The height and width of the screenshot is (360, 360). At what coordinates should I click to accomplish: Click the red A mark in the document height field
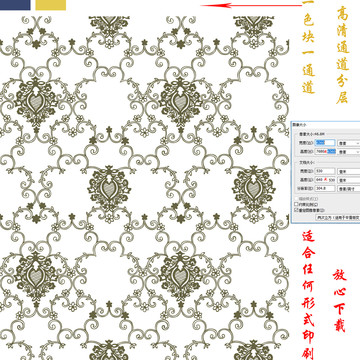326,179
